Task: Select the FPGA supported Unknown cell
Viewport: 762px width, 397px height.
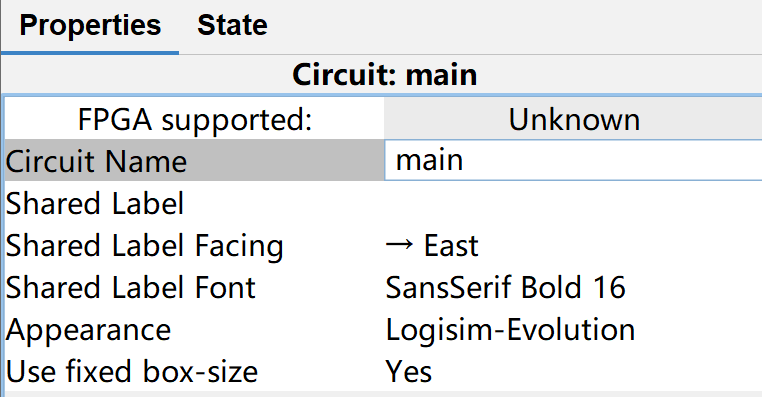Action: (573, 119)
